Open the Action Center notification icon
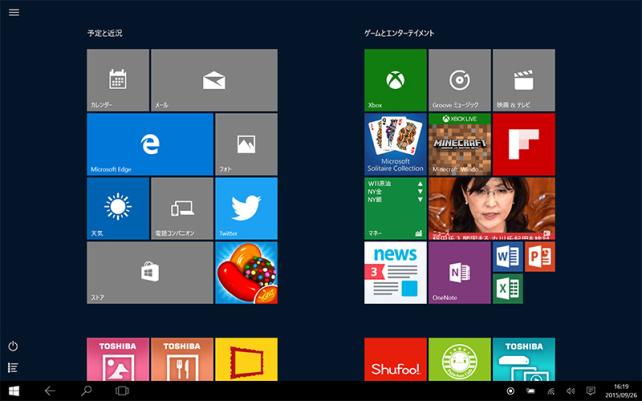The width and height of the screenshot is (642, 401). click(x=590, y=391)
